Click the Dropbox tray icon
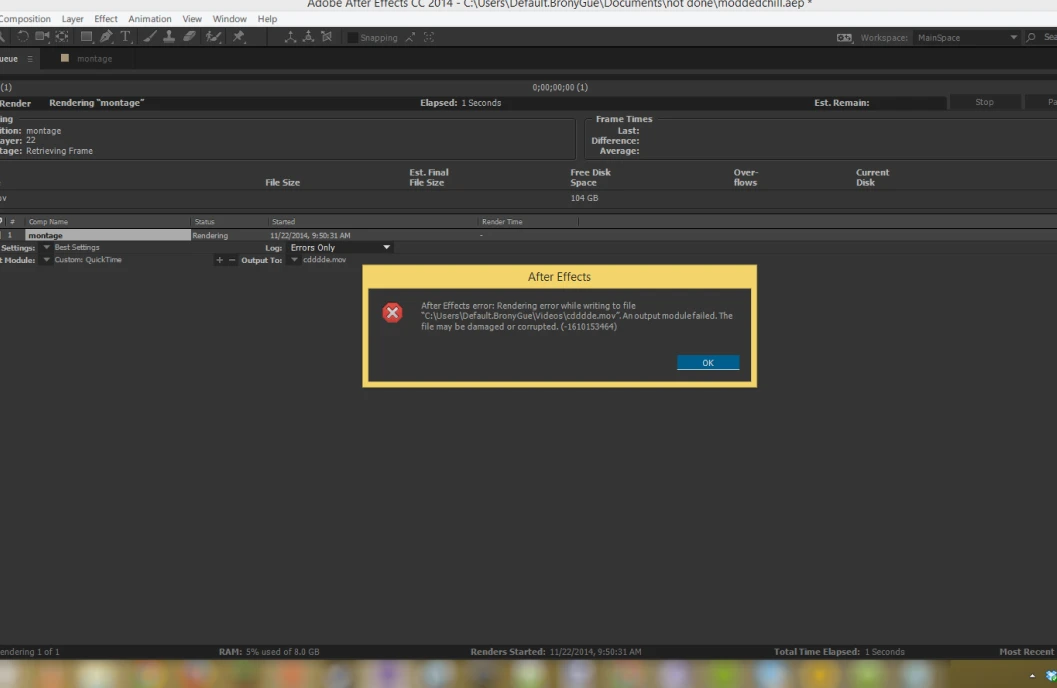This screenshot has height=688, width=1057. 1051,675
